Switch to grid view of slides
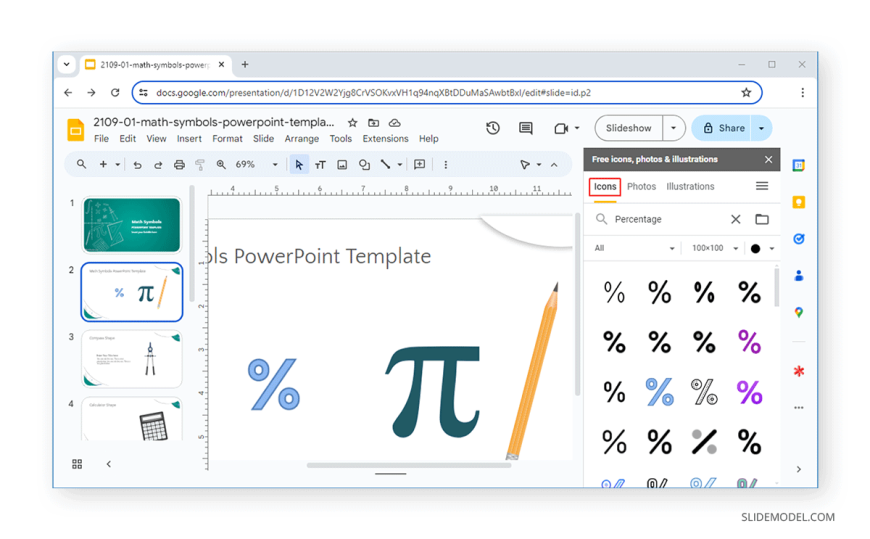870x539 pixels. coord(77,464)
